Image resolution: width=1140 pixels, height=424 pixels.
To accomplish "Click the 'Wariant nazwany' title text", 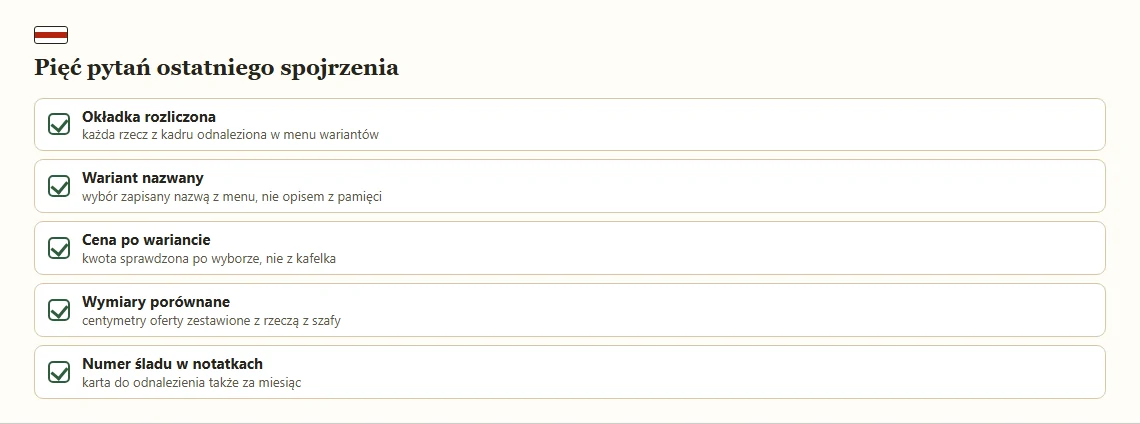I will pos(142,177).
